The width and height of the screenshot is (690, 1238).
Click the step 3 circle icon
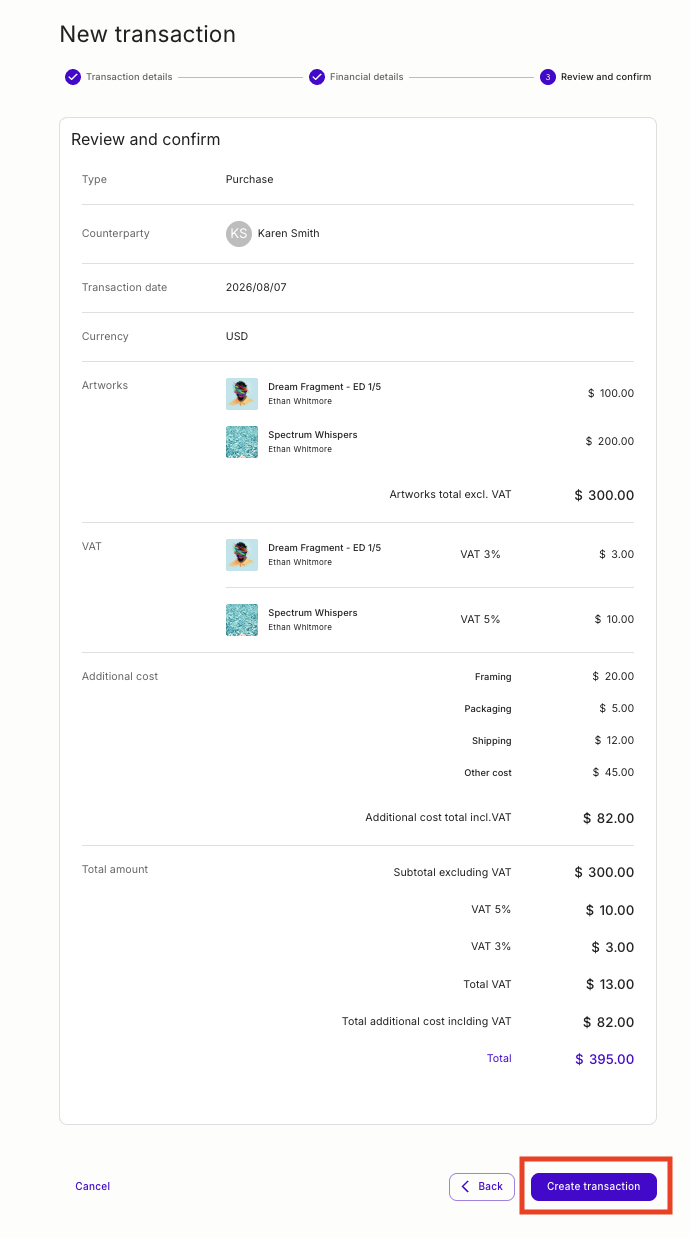click(548, 77)
